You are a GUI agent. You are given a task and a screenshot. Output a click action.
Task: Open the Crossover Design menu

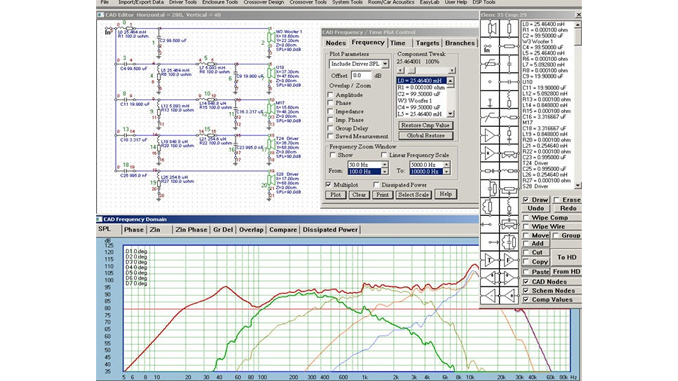(x=263, y=2)
